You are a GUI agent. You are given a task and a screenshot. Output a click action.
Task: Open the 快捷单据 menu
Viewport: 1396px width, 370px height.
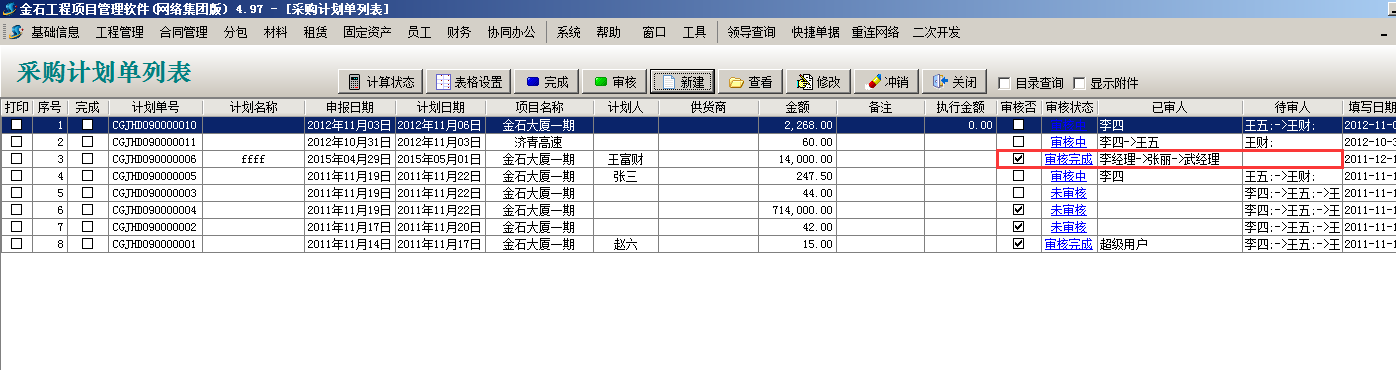[816, 32]
